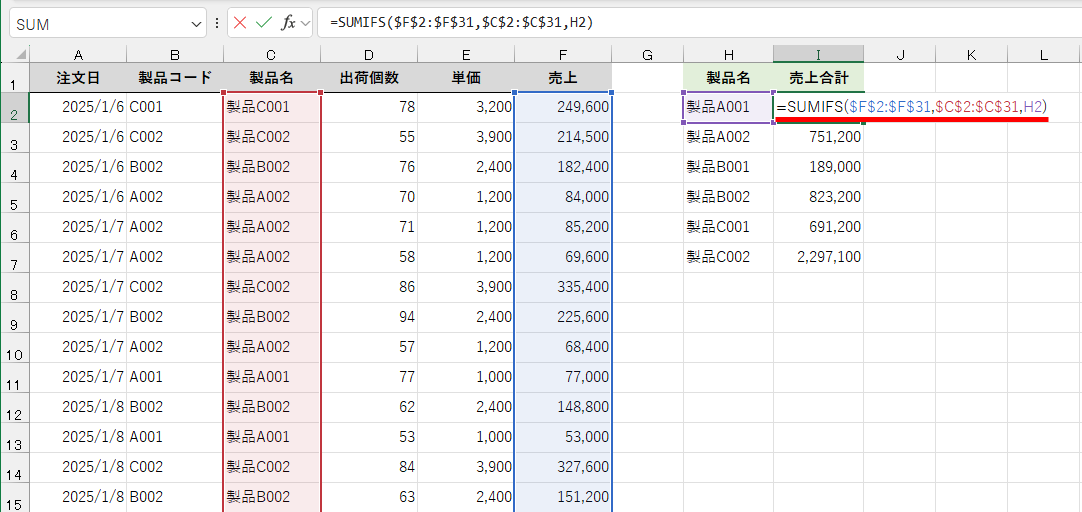Click the 製品名 header in column H
The image size is (1082, 512).
[x=728, y=78]
